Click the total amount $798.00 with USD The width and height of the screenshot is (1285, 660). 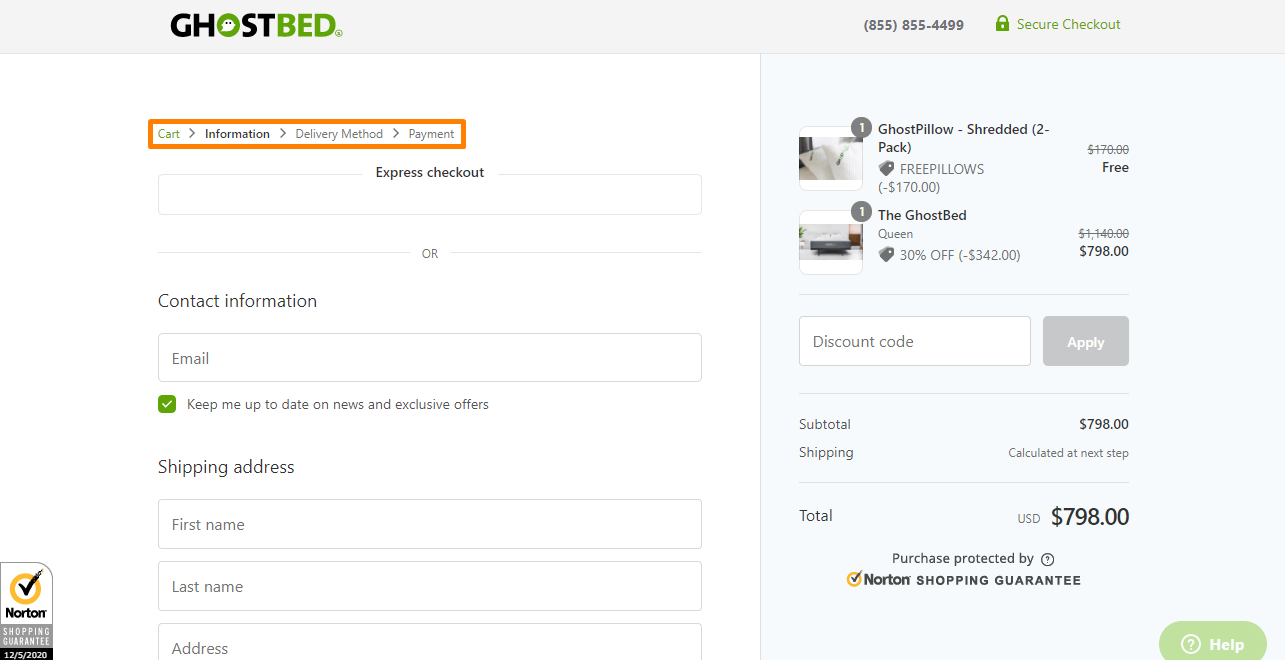click(x=1073, y=517)
